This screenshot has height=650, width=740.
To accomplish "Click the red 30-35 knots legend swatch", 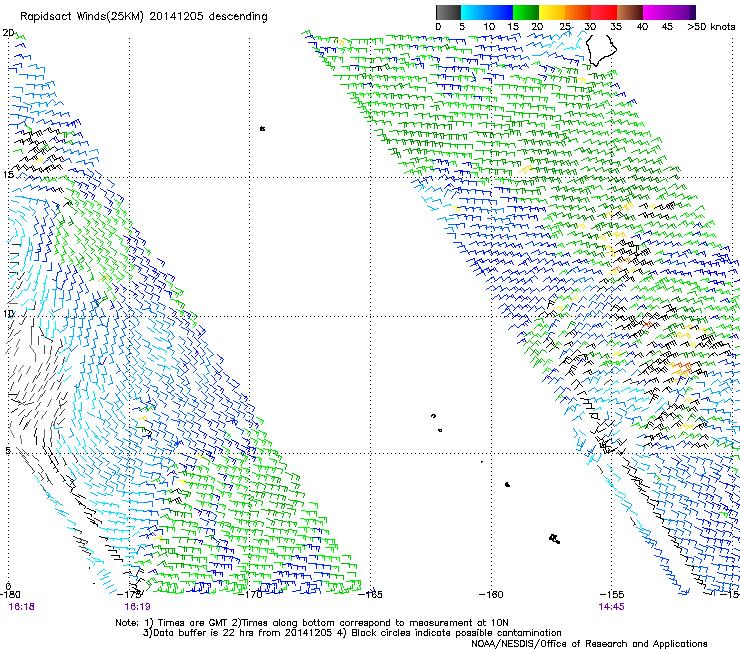I will tap(604, 12).
